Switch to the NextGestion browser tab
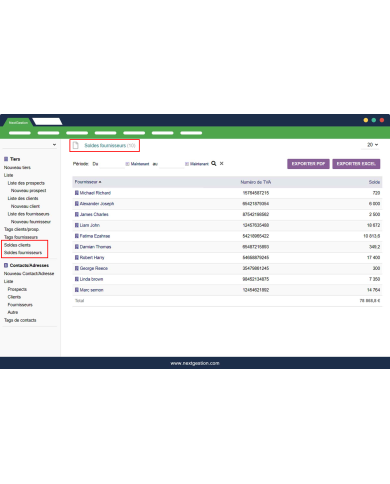 [x=18, y=122]
